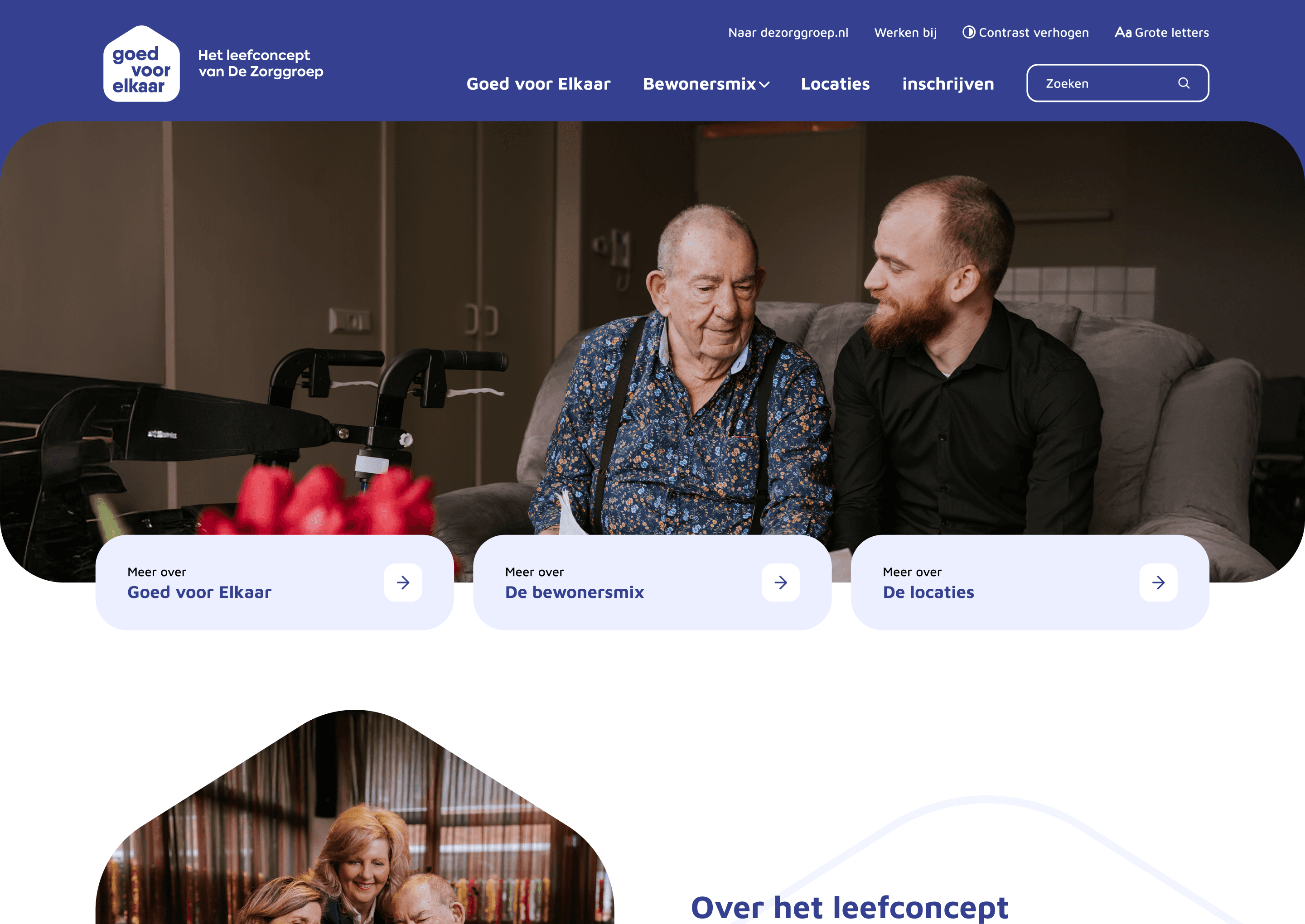Click the Aa large letters icon

click(1123, 32)
